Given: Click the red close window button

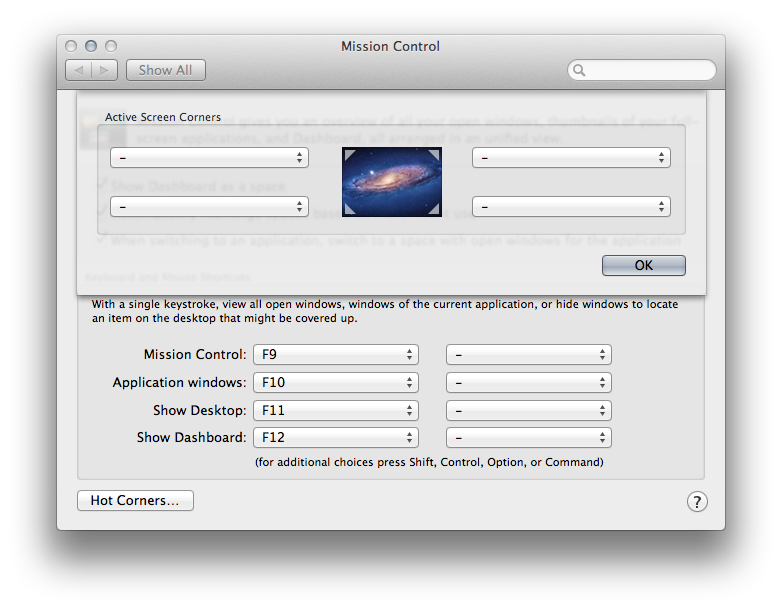Looking at the screenshot, I should 71,46.
